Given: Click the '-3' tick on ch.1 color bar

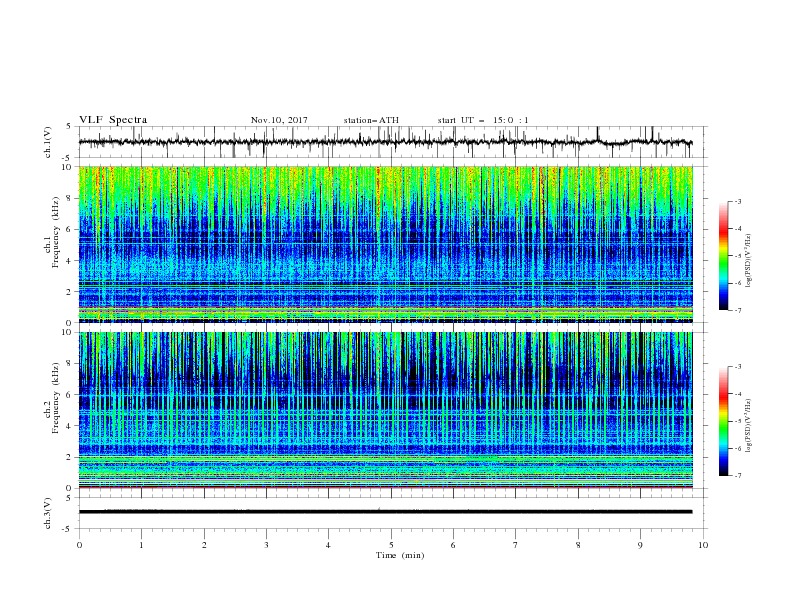Looking at the screenshot, I should pos(738,201).
